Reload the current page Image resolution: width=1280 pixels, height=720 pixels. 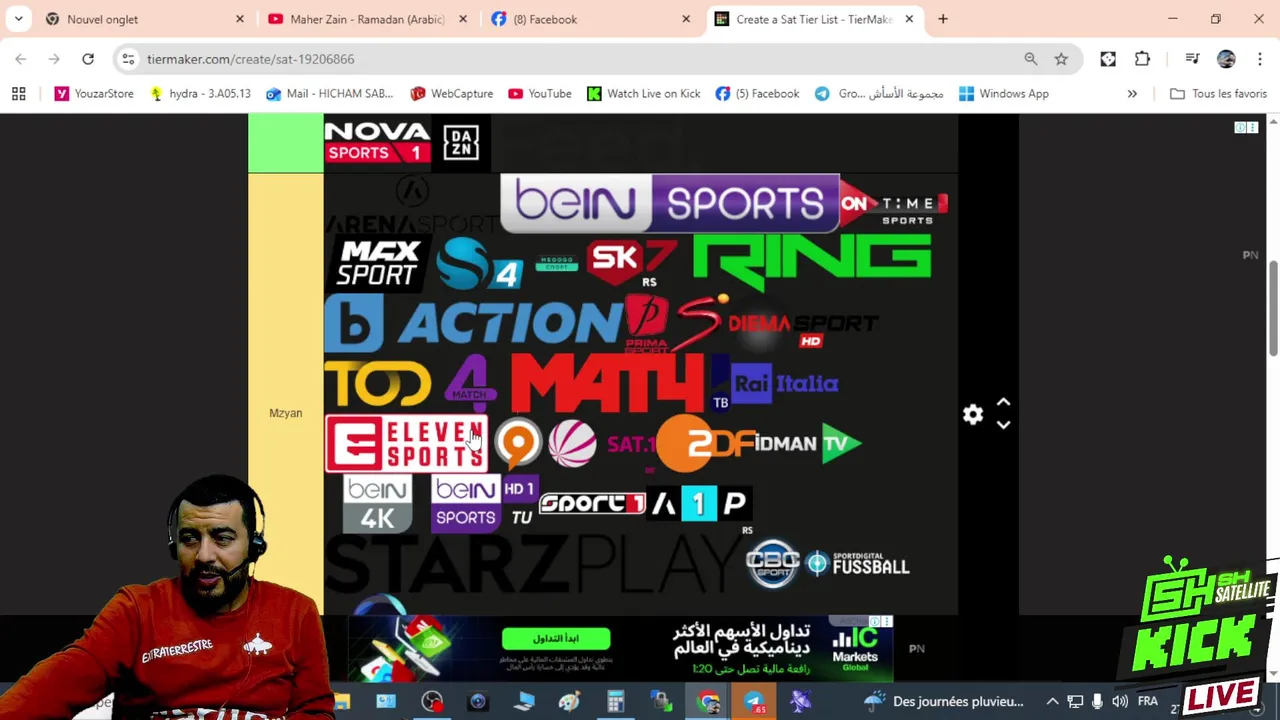tap(88, 59)
